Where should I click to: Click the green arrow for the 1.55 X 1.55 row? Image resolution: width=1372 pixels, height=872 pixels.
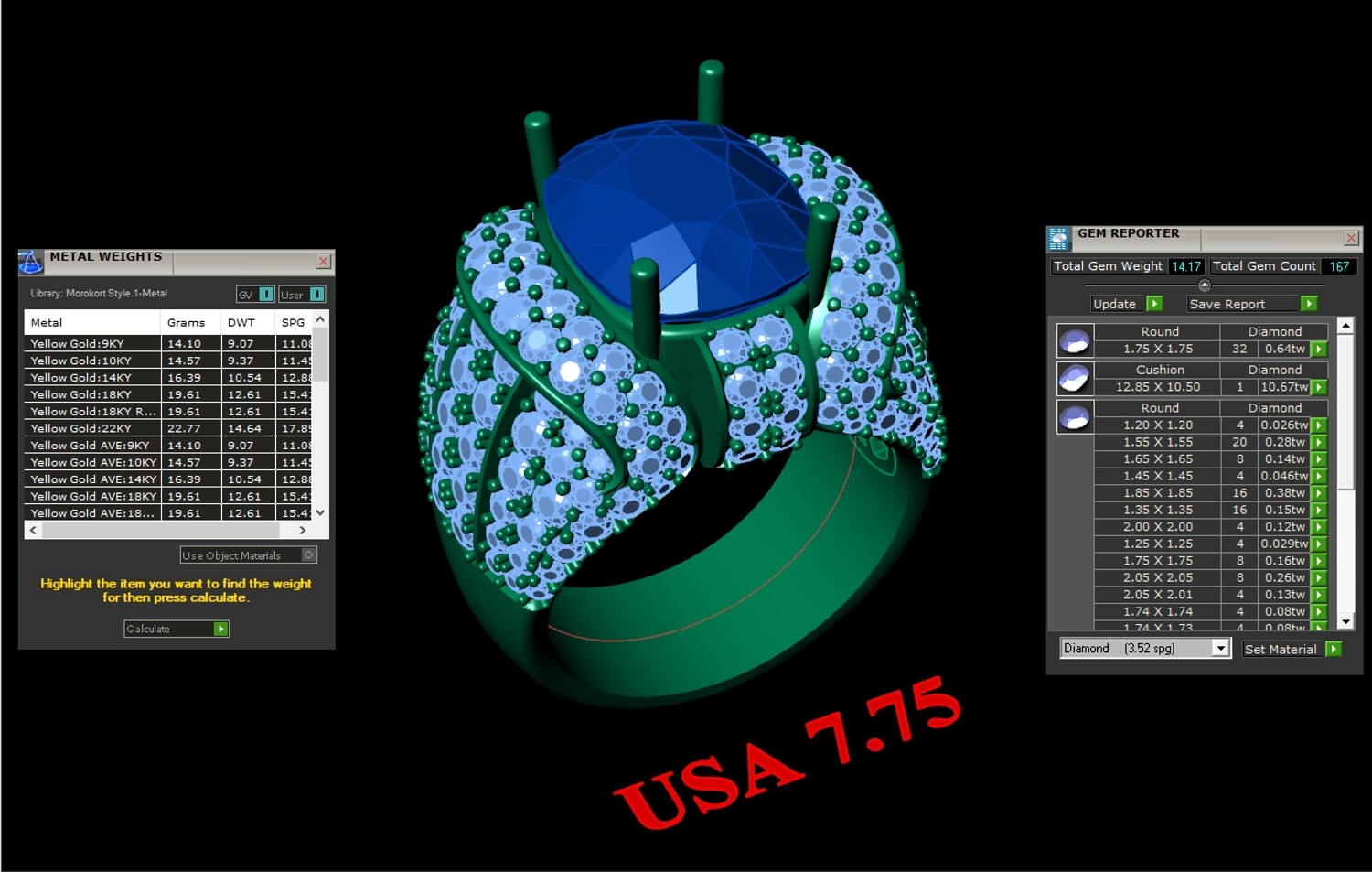coord(1319,443)
